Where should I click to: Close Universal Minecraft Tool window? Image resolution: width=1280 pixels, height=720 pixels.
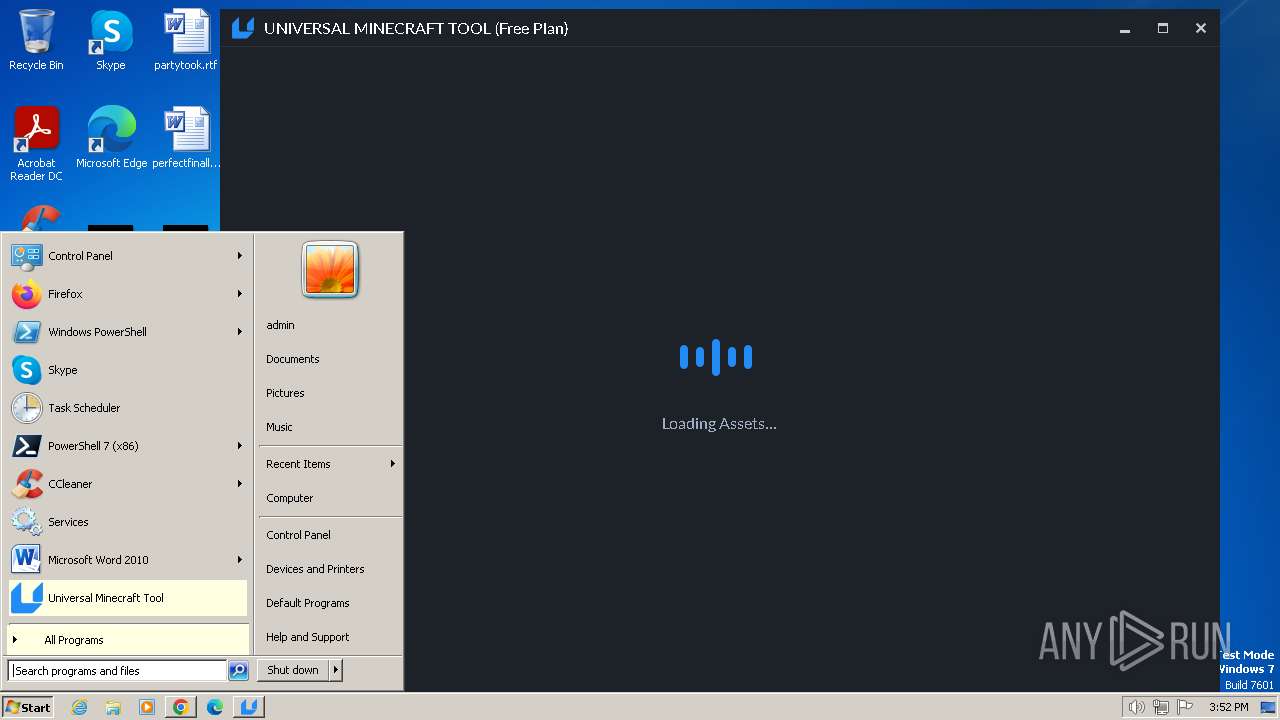[1201, 28]
